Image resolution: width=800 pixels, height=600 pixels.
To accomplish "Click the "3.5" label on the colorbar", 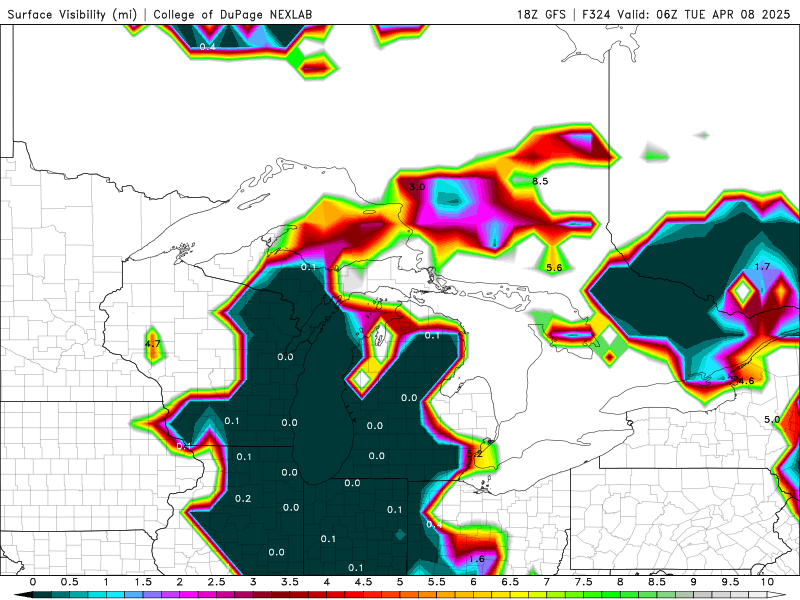I will click(290, 582).
